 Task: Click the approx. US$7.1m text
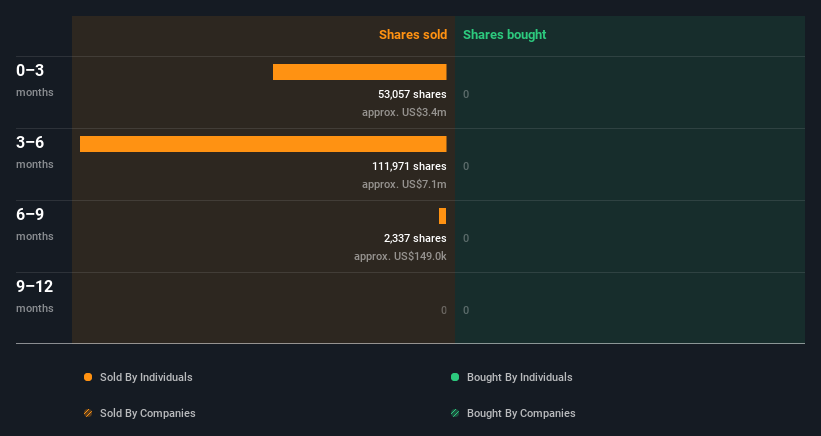(404, 184)
